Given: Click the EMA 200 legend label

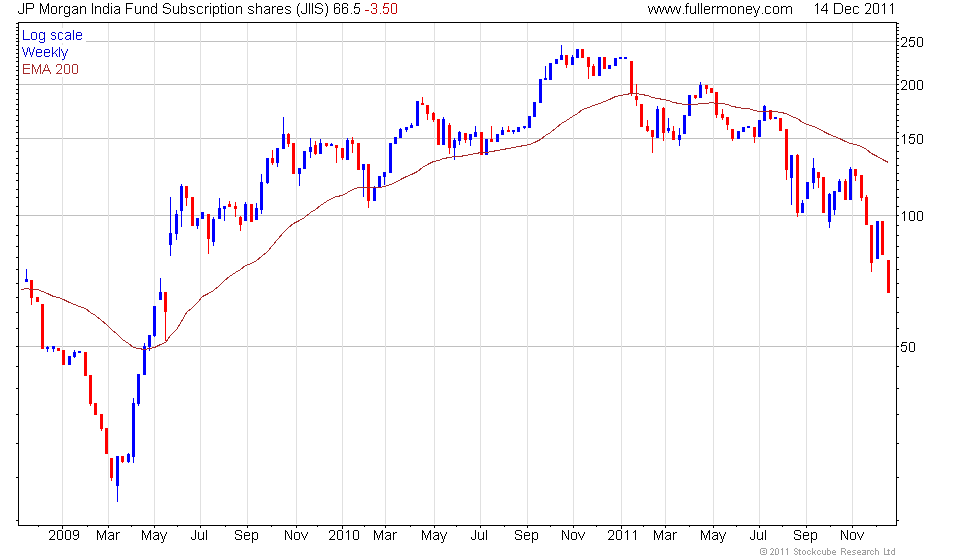Looking at the screenshot, I should [50, 69].
